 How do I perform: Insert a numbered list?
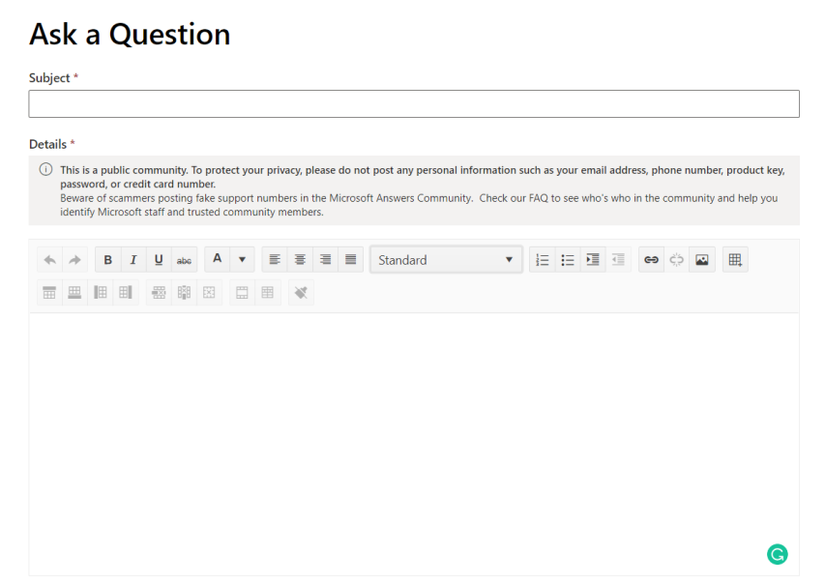pyautogui.click(x=542, y=259)
